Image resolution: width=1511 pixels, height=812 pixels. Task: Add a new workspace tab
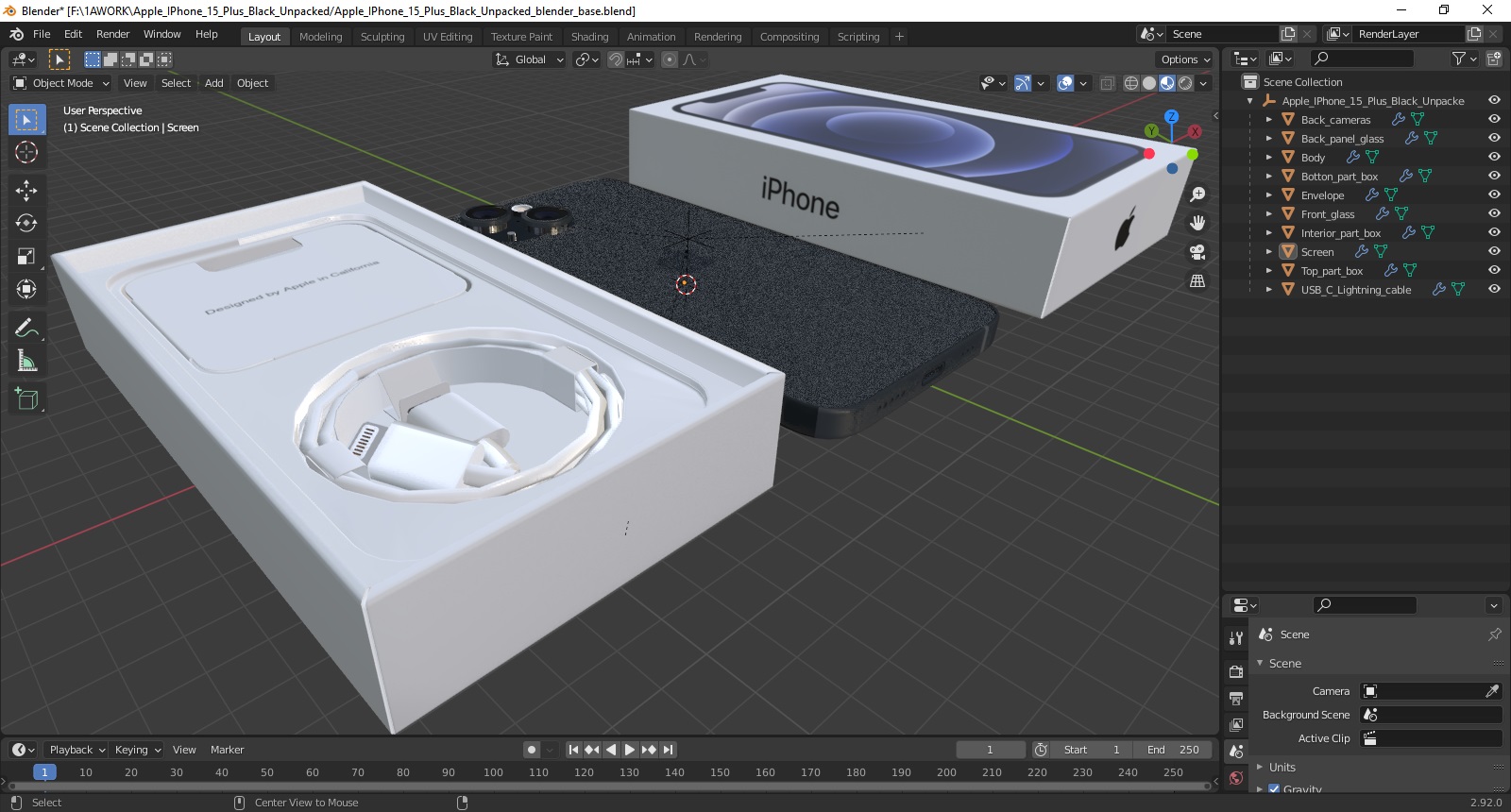click(x=899, y=37)
